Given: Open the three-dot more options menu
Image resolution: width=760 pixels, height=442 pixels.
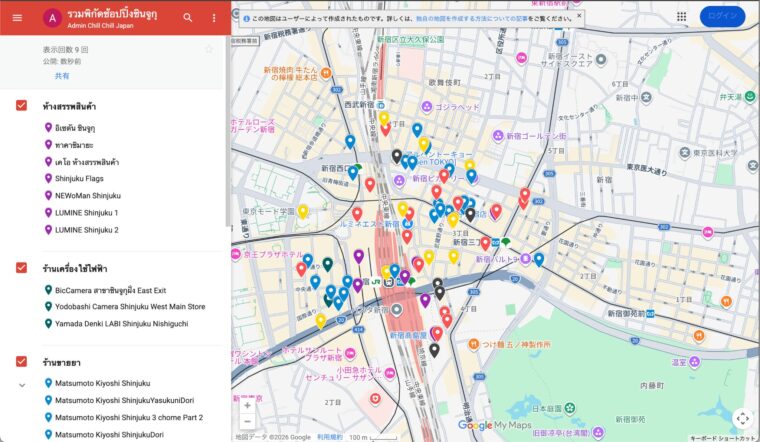Looking at the screenshot, I should 213,17.
